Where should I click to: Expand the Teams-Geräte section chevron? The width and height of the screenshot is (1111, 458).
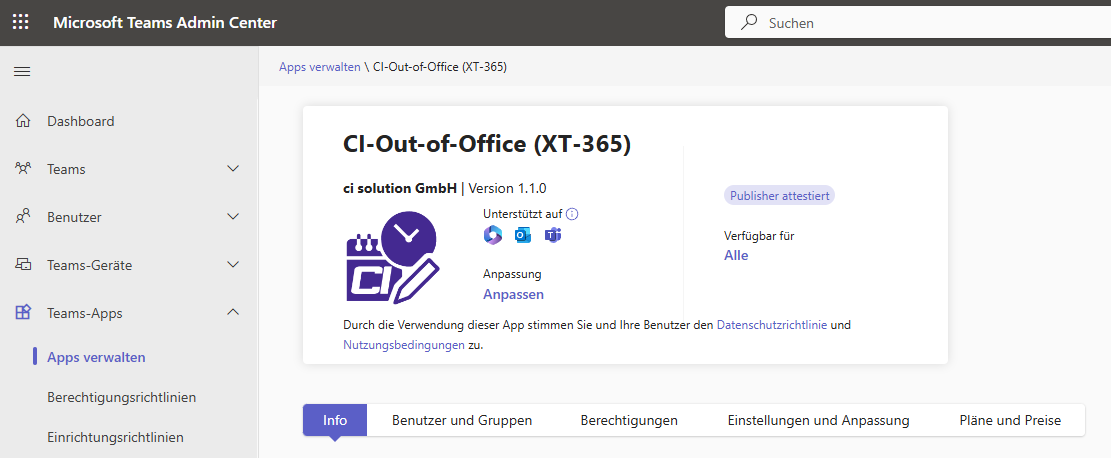pos(233,265)
